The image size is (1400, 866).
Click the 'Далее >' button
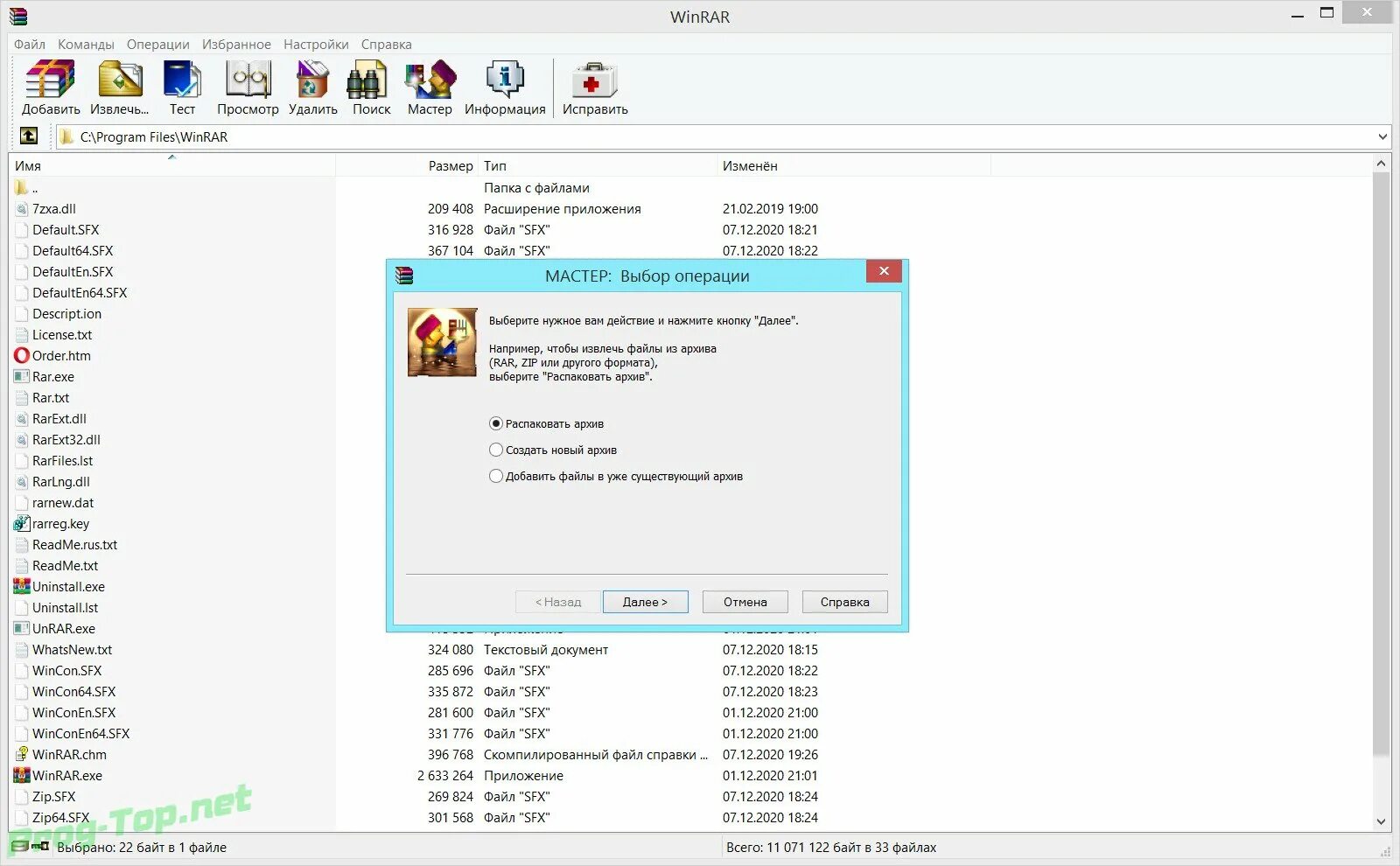[645, 602]
